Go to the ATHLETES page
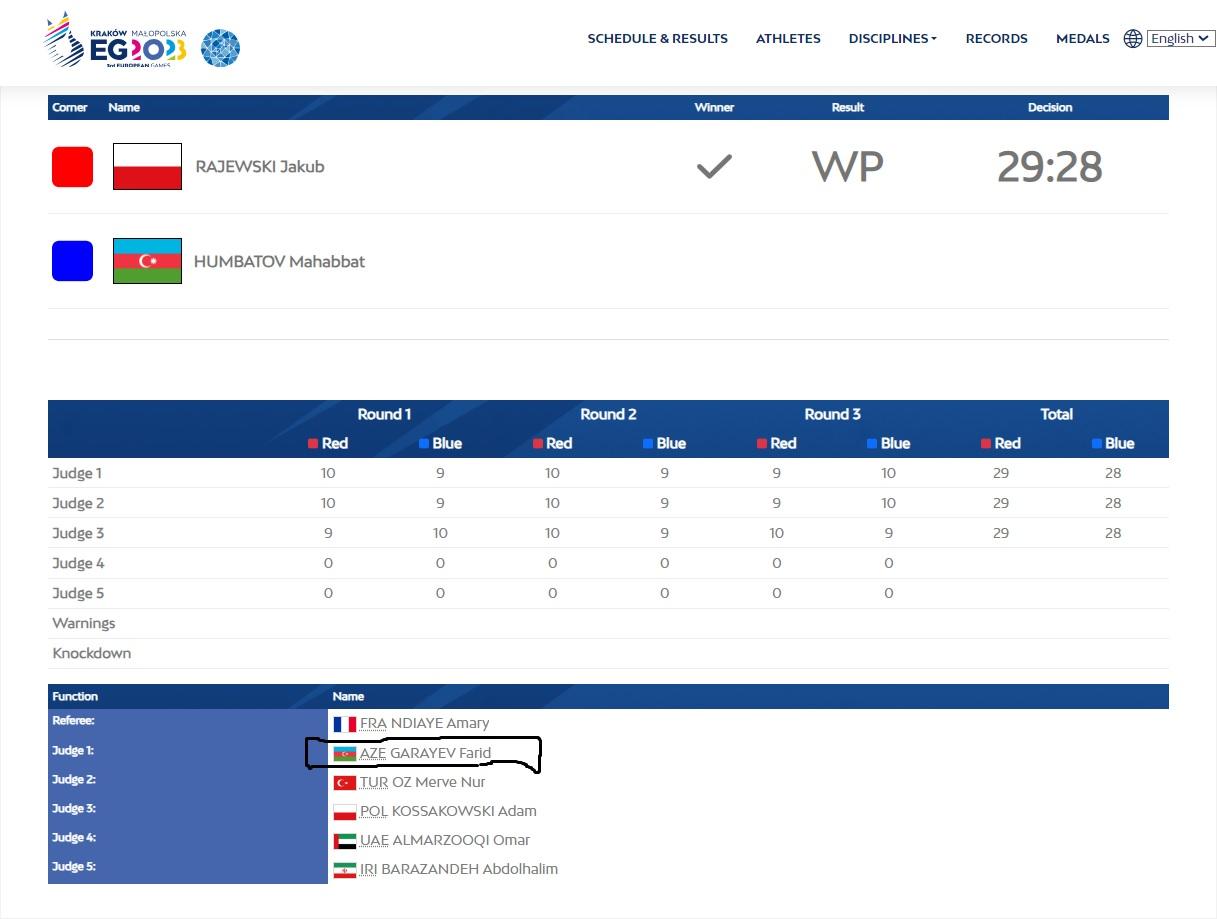1217x919 pixels. coord(788,39)
